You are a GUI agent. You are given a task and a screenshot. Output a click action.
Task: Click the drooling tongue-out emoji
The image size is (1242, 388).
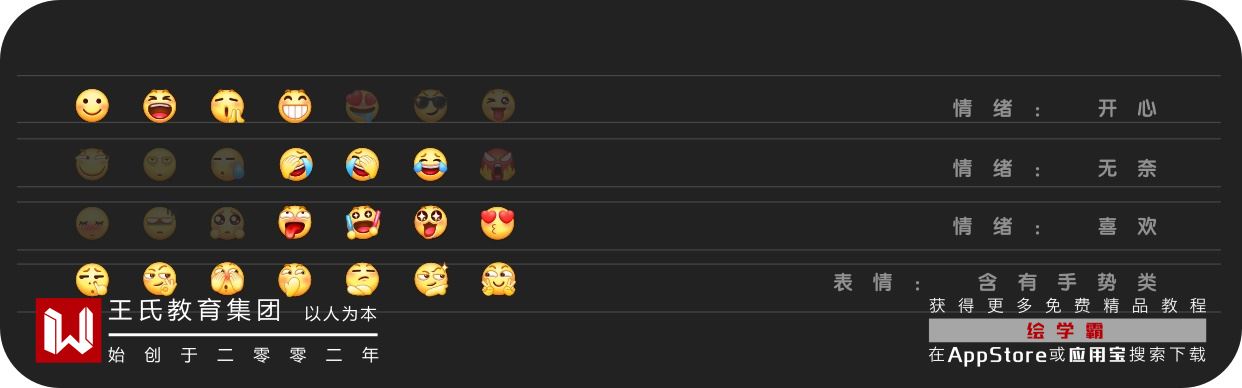pyautogui.click(x=295, y=222)
